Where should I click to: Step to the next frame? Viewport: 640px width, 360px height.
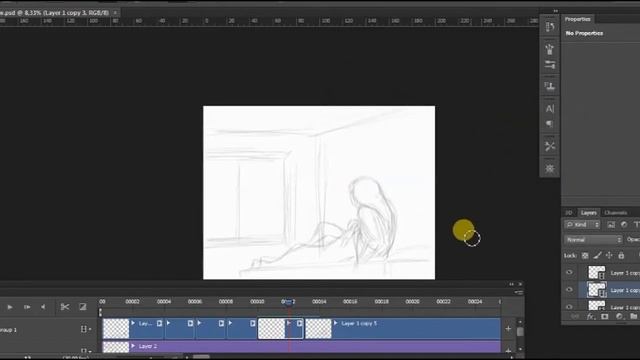click(27, 307)
